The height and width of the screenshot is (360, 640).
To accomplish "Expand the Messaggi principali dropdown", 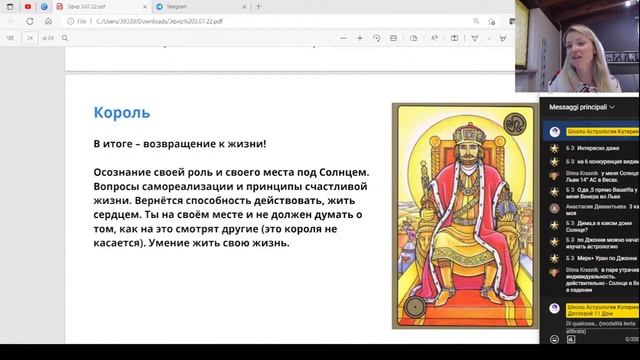I will tap(582, 107).
